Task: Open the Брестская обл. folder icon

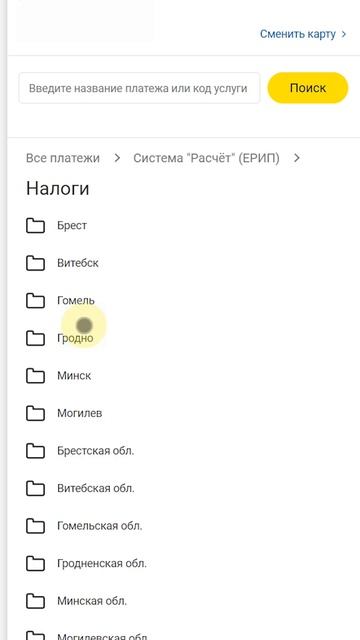Action: pos(36,451)
